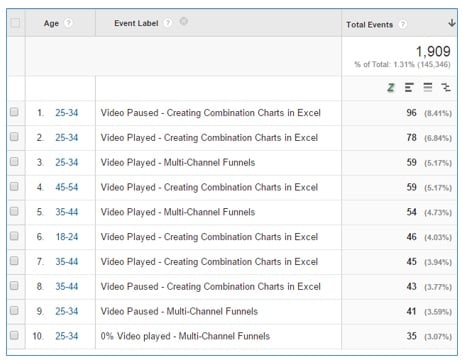
Task: Click the value 41 in row 9
Action: click(x=411, y=311)
